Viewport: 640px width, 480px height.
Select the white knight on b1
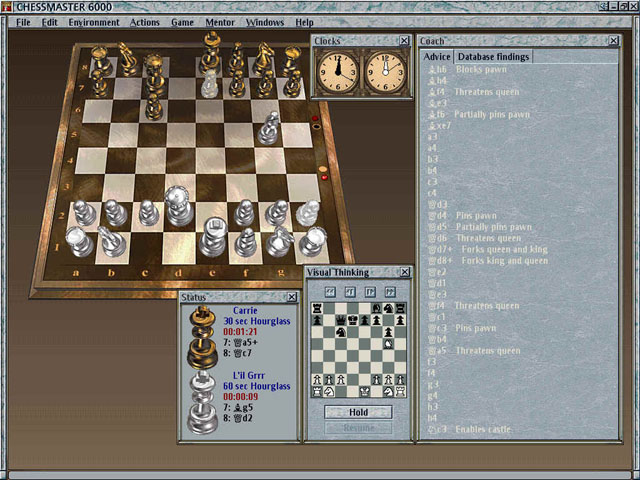[111, 242]
